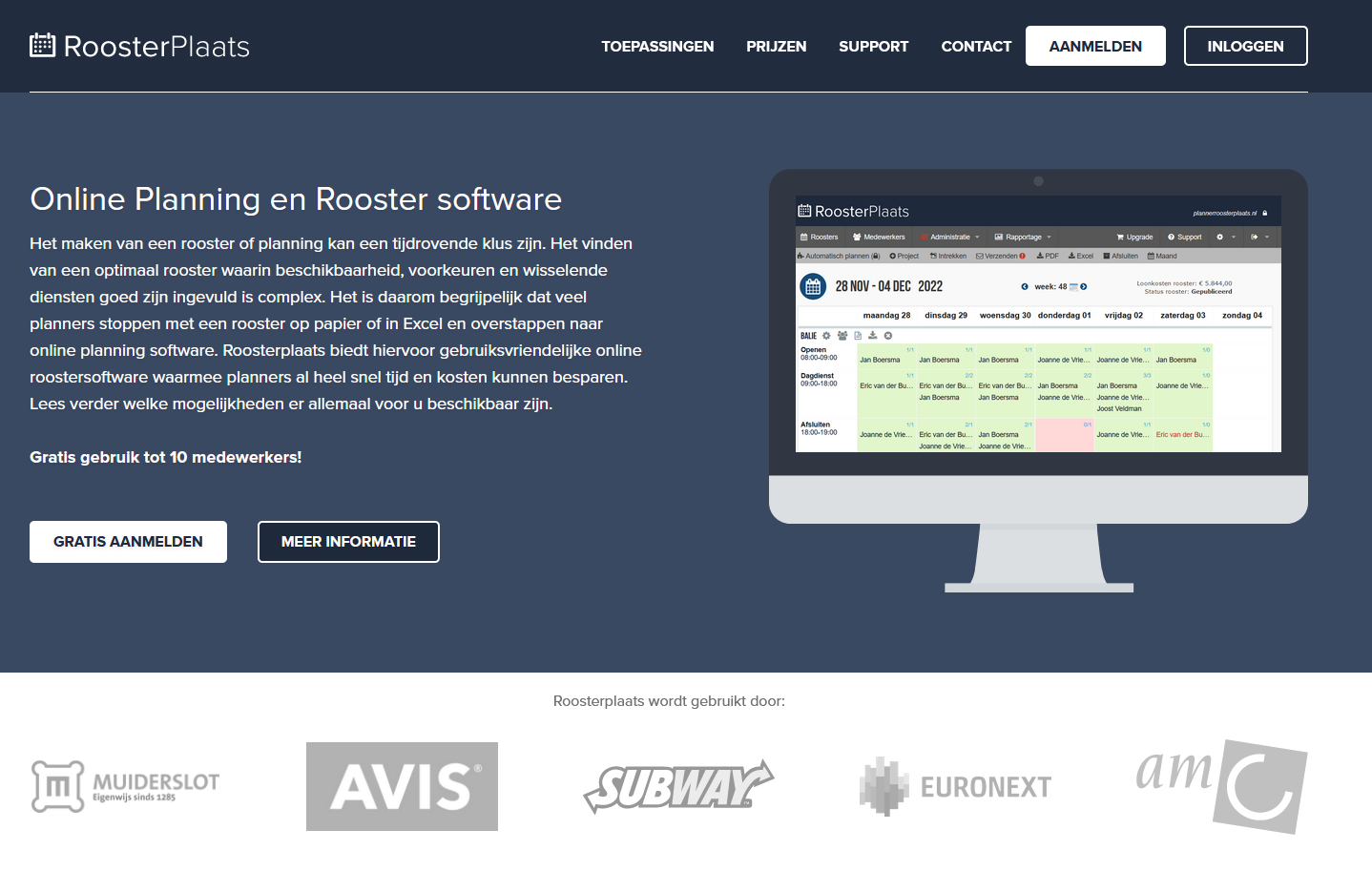Open the Toepassingen menu item
The height and width of the screenshot is (871, 1372).
(x=657, y=46)
